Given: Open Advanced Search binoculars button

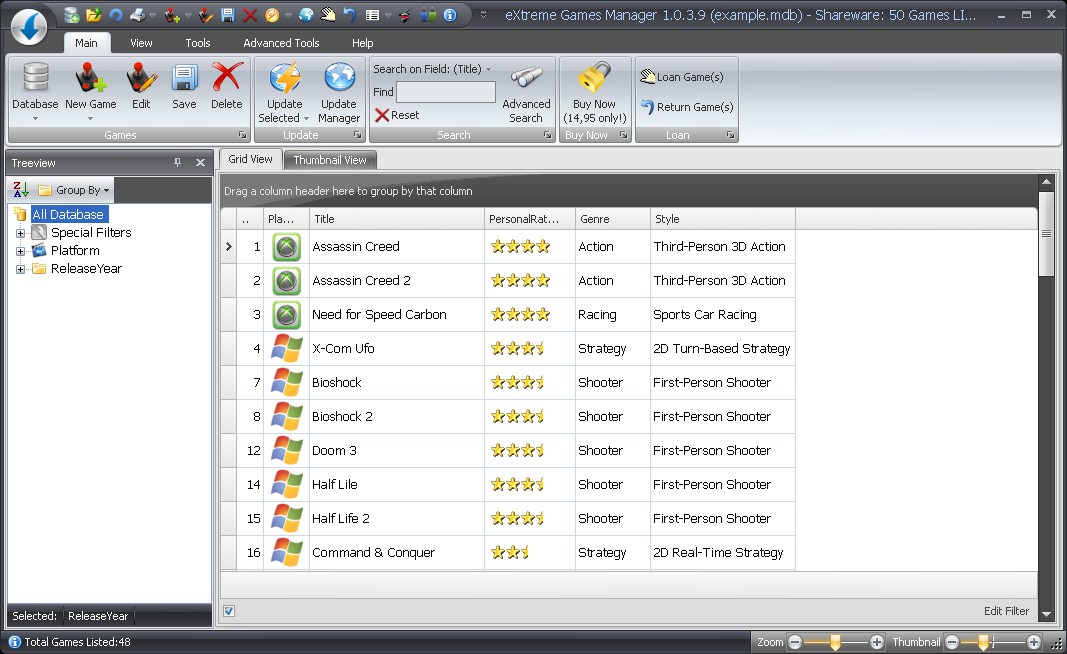Looking at the screenshot, I should 526,93.
